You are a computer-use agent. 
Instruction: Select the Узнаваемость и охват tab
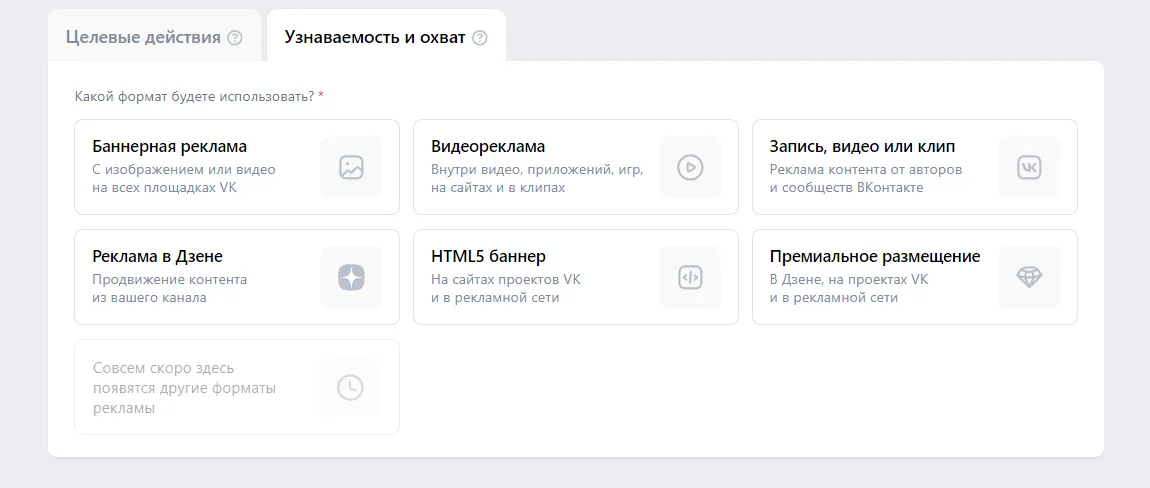[386, 37]
